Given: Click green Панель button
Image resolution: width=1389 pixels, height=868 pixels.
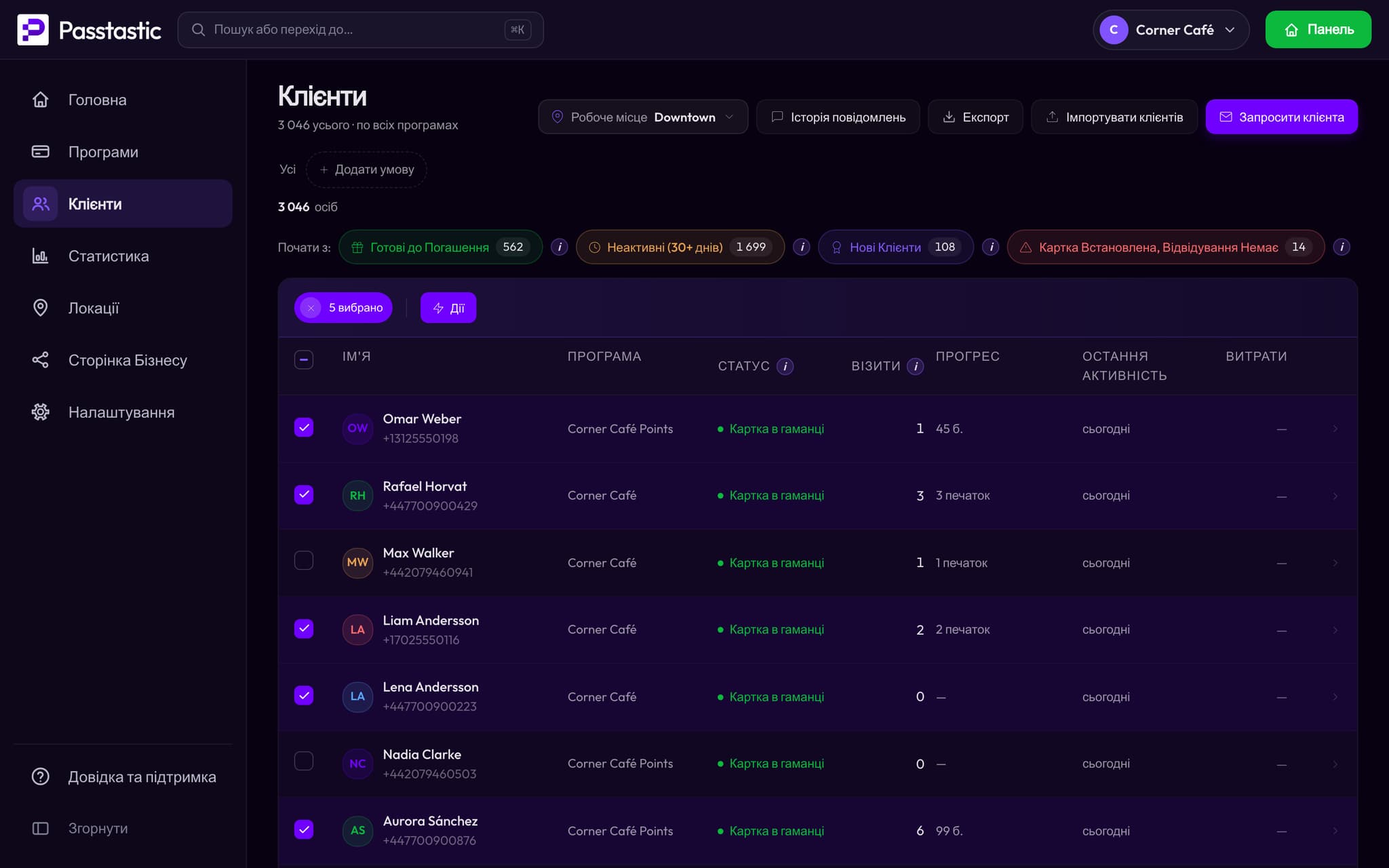Looking at the screenshot, I should click(x=1318, y=30).
